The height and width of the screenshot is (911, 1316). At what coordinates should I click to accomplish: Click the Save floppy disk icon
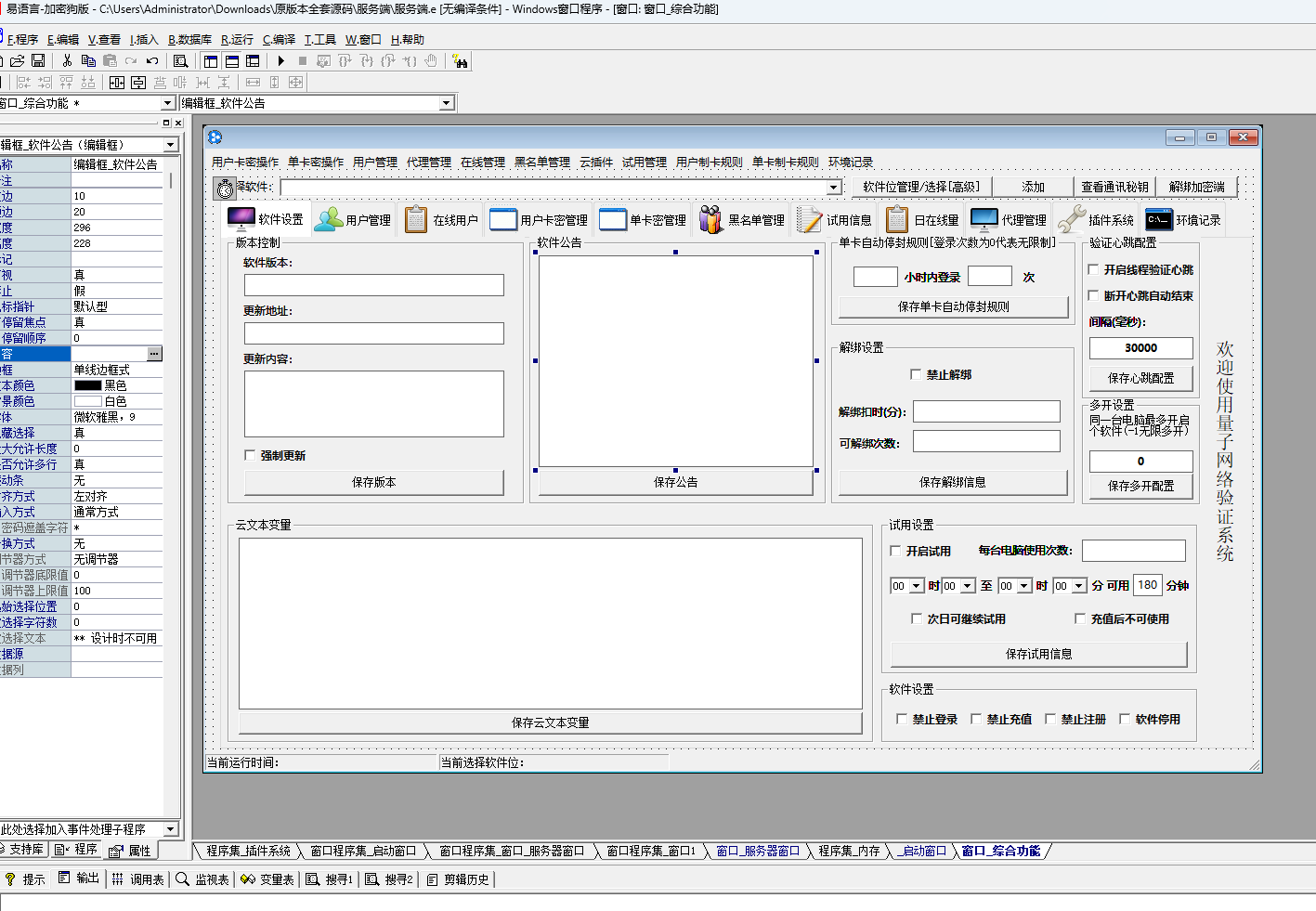click(x=38, y=61)
